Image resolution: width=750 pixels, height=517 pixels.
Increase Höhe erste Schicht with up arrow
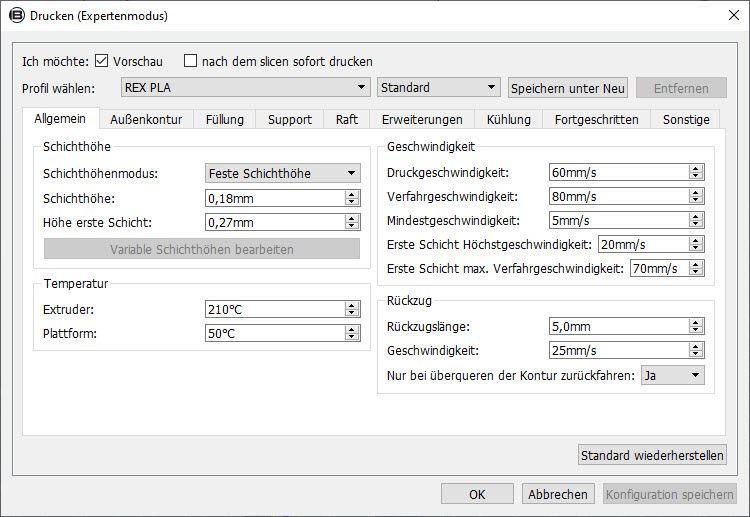pos(352,219)
